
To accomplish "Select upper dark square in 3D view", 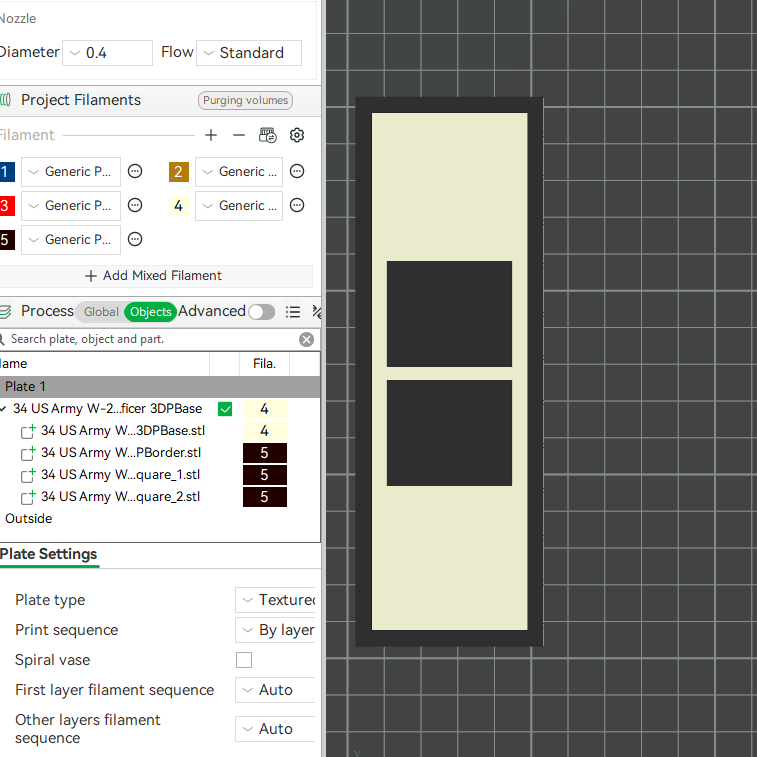I will 449,314.
